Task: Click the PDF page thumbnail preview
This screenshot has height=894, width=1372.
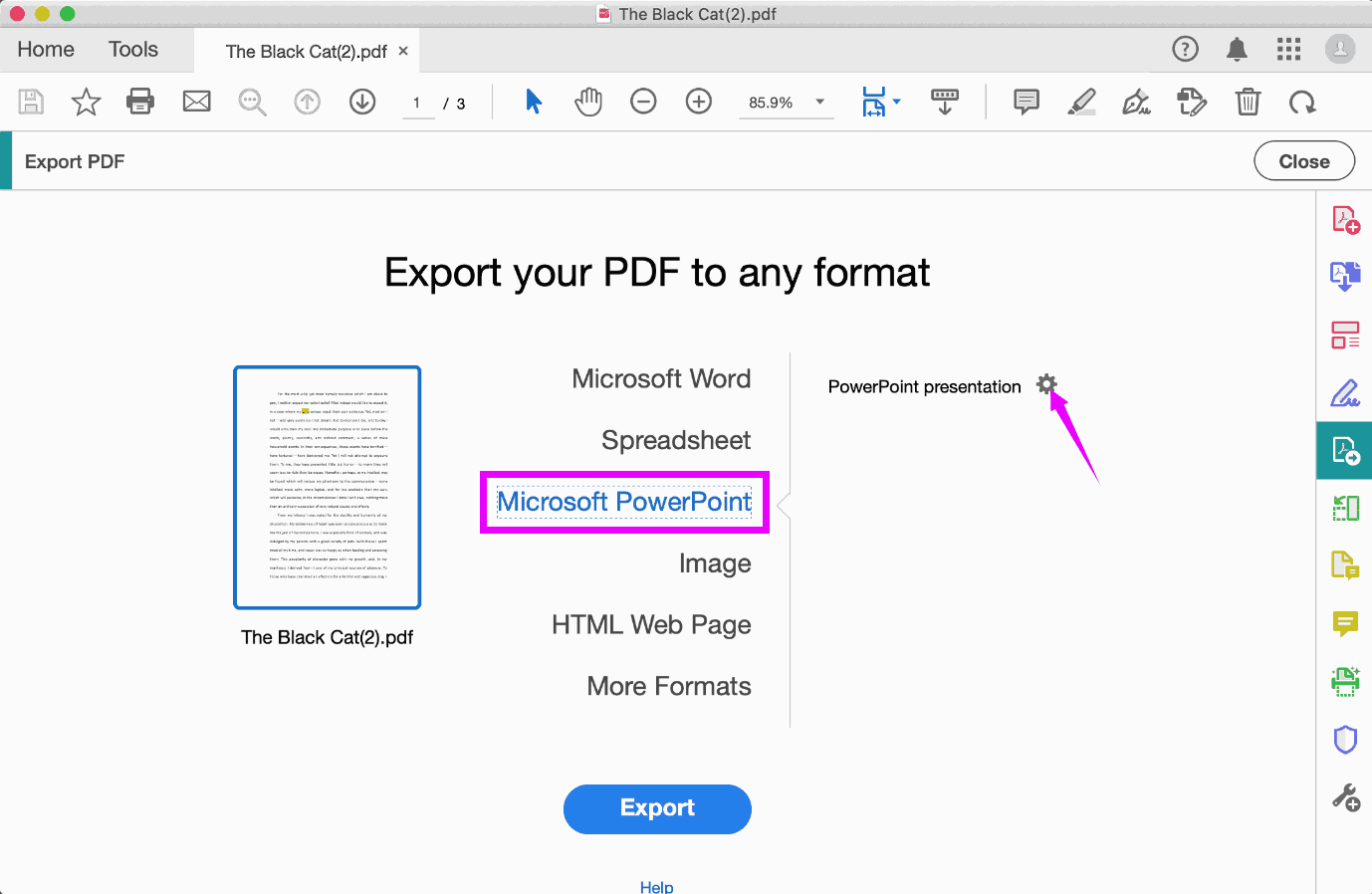Action: (x=328, y=487)
